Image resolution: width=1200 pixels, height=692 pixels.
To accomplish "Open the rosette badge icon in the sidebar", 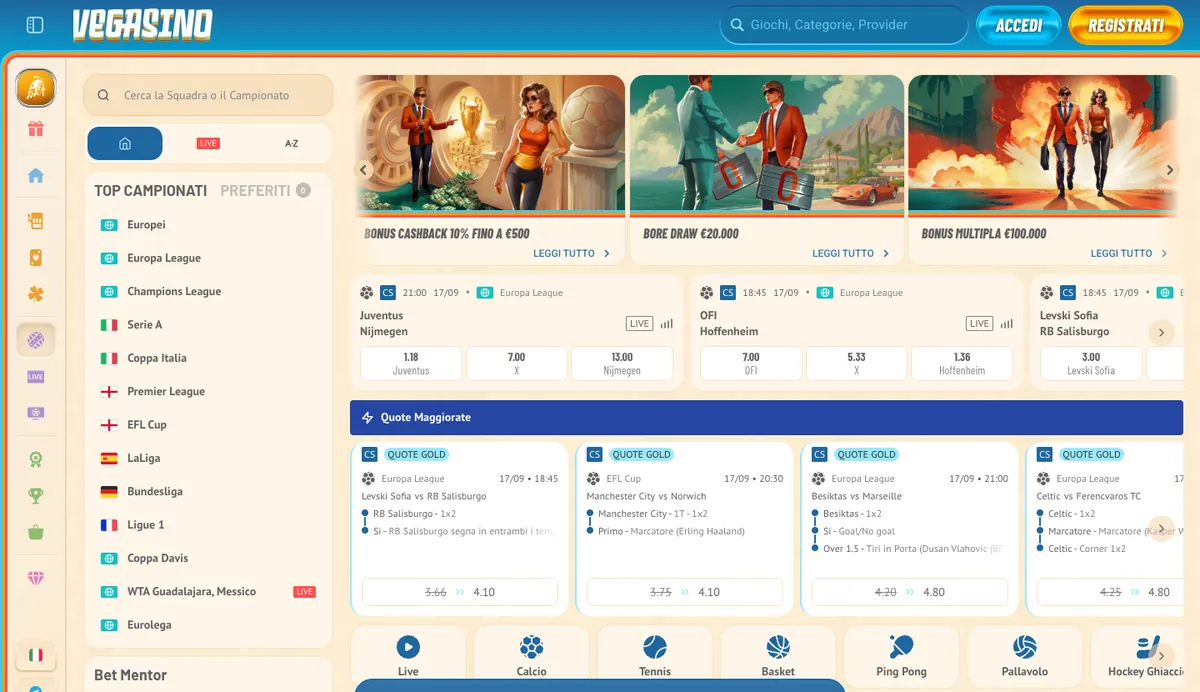I will point(36,460).
